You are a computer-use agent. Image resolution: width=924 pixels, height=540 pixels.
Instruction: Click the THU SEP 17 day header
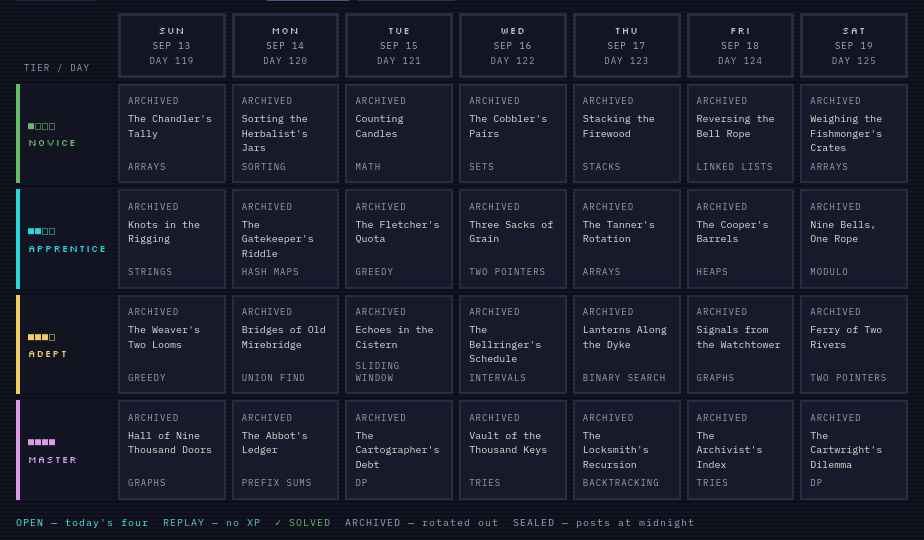pyautogui.click(x=626, y=45)
